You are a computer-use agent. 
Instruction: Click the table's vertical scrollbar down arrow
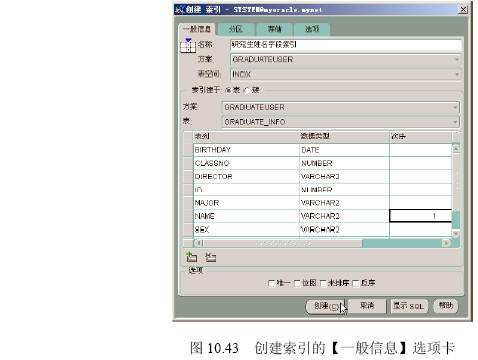point(456,233)
